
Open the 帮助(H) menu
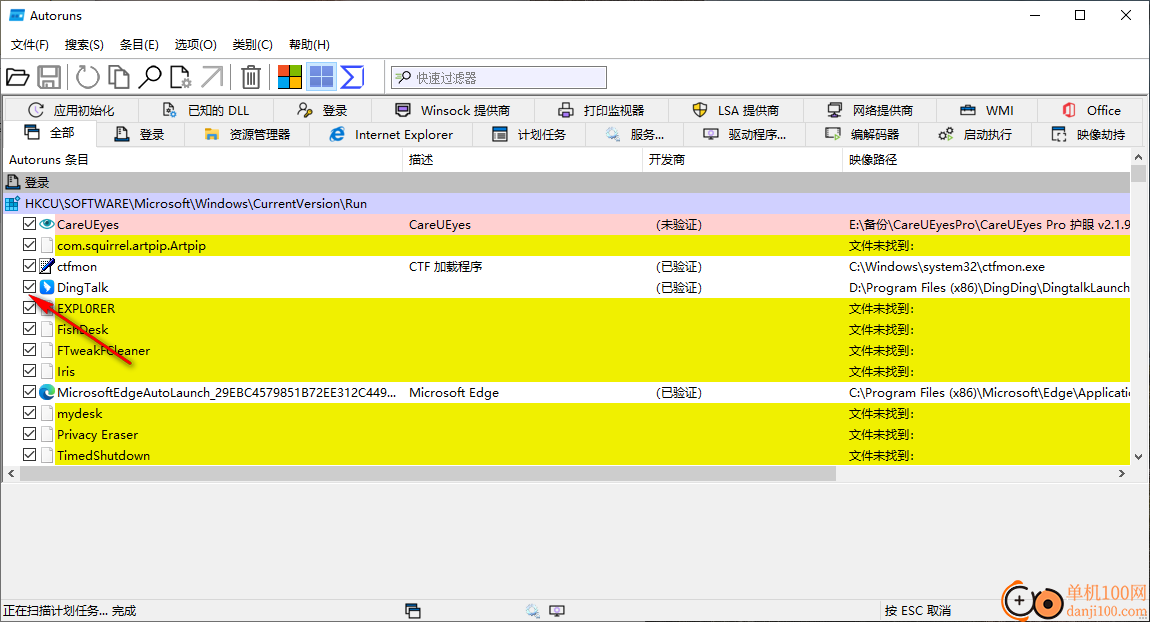coord(310,45)
